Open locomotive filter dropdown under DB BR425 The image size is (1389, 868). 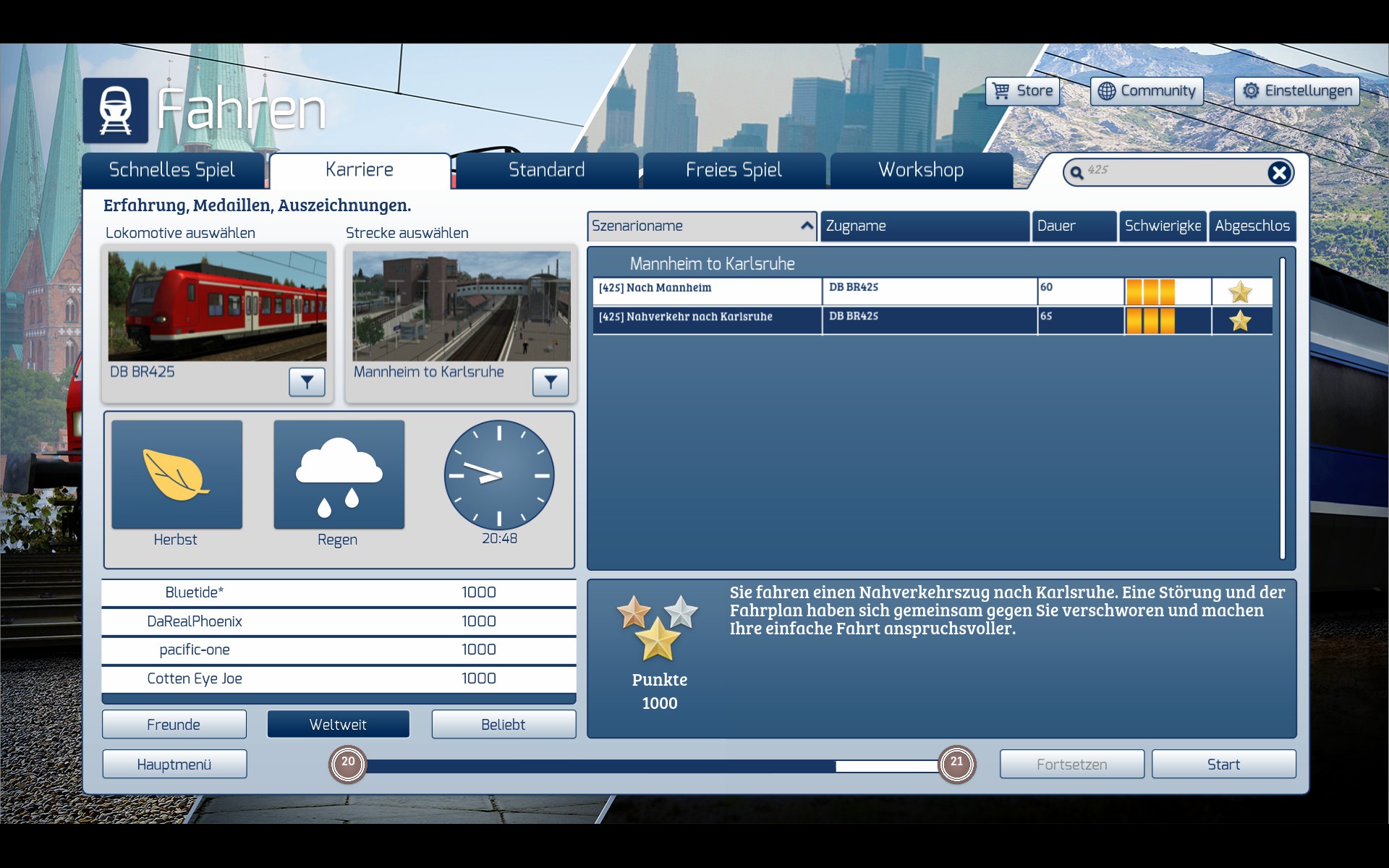coord(307,382)
